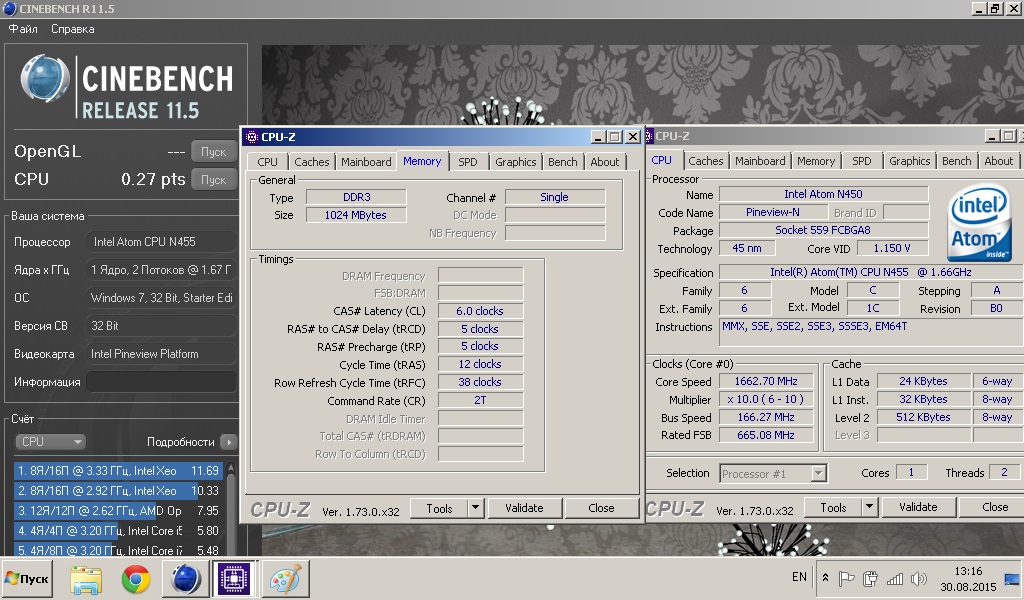Switch to the Caches tab in front CPU-Z window
Viewport: 1024px width, 600px height.
[x=312, y=162]
